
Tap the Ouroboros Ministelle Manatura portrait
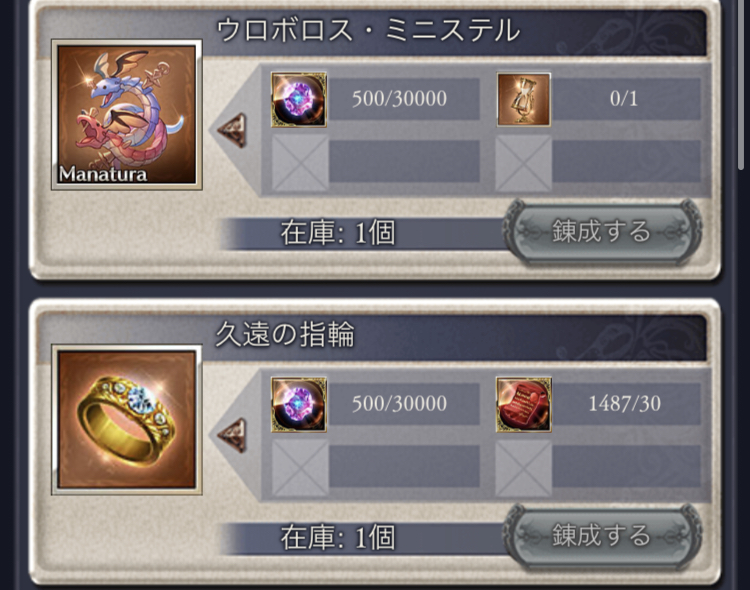tap(127, 115)
